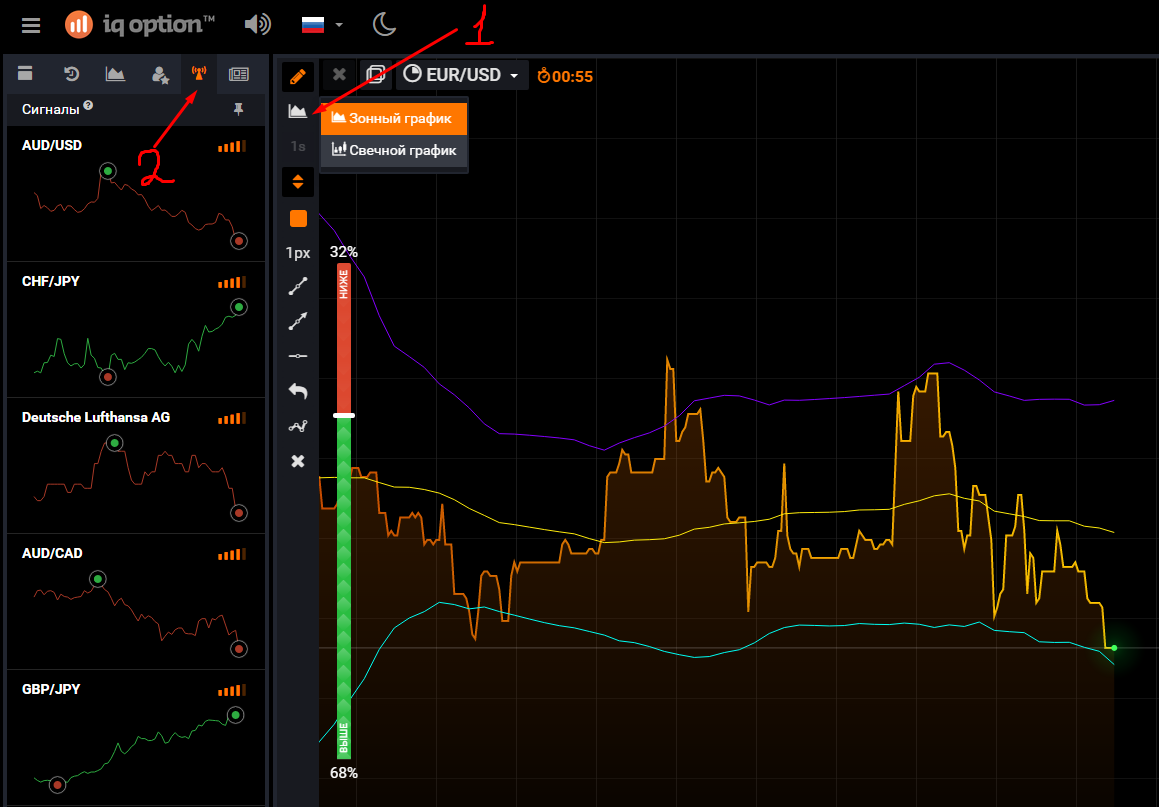Expand the Russian flag language dropdown

[x=323, y=24]
